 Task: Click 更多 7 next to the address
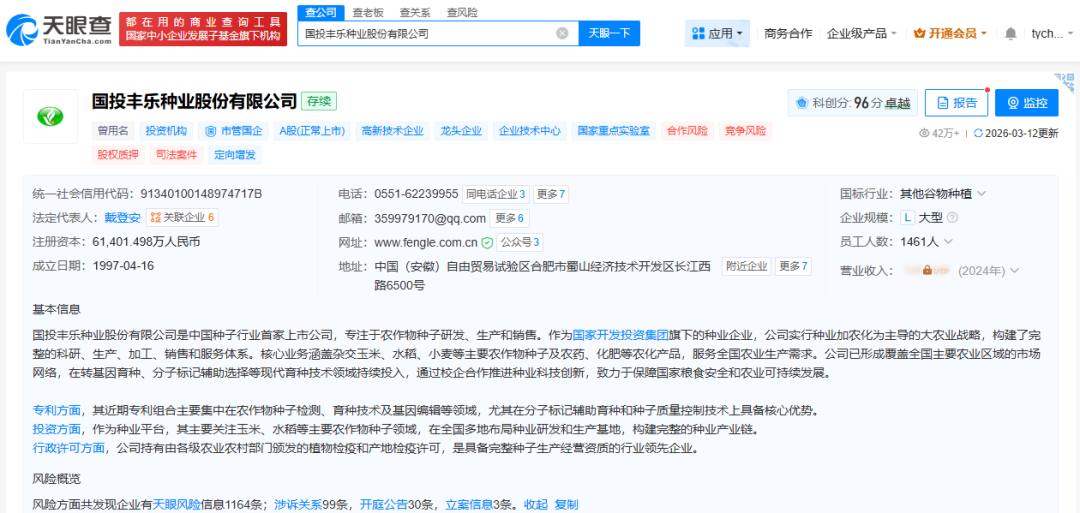pyautogui.click(x=793, y=266)
